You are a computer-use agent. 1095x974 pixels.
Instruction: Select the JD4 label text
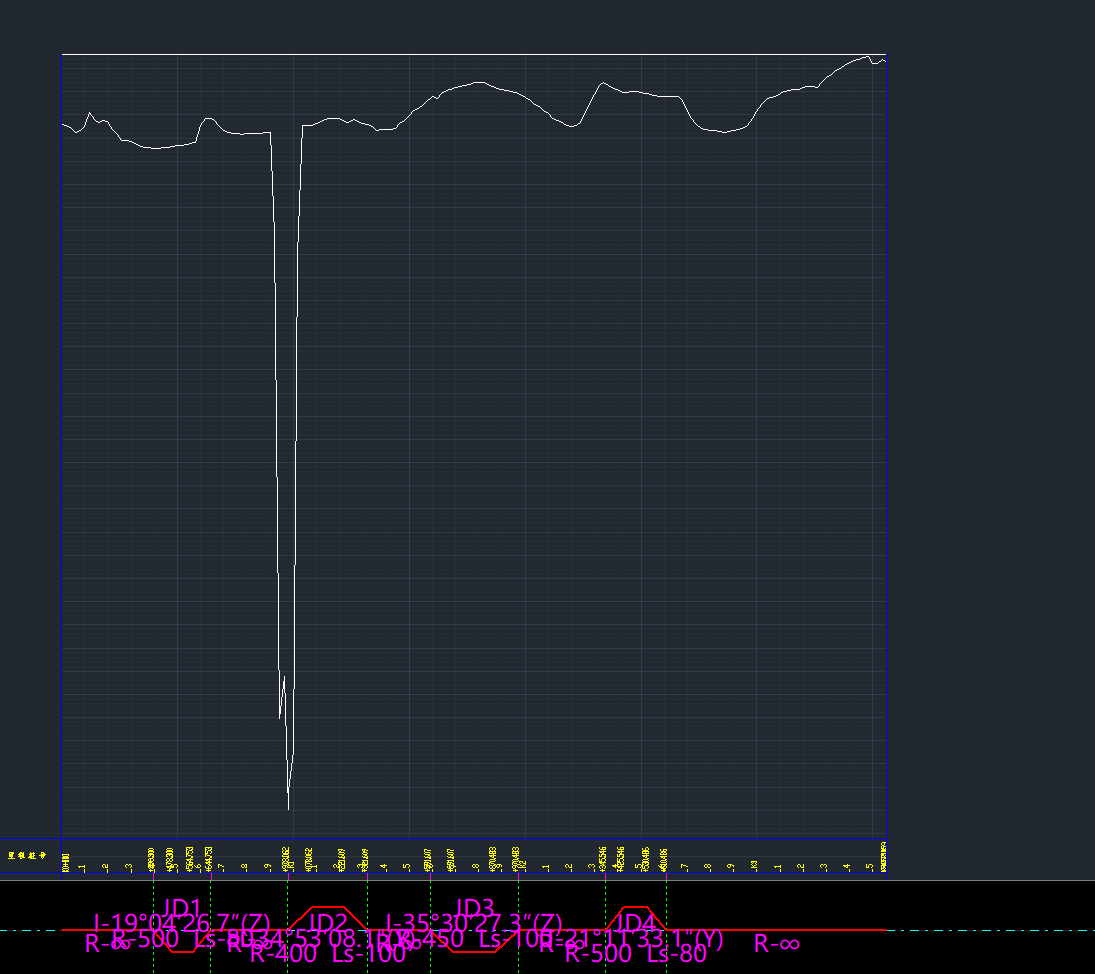(x=636, y=922)
